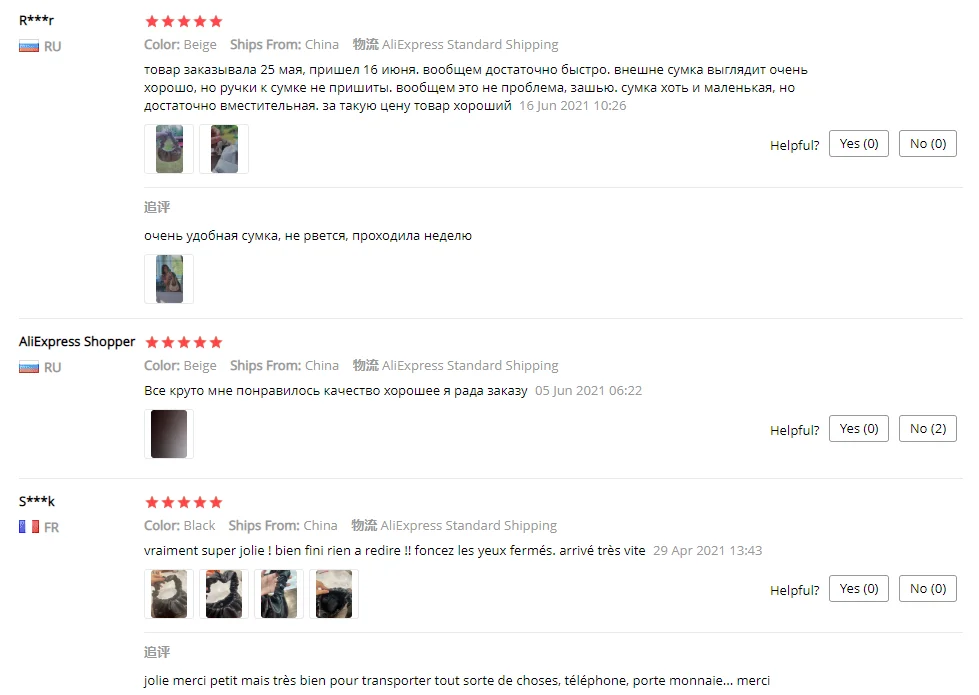979x695 pixels.
Task: Click No (2) on AliExpress Shopper's review
Action: point(928,428)
